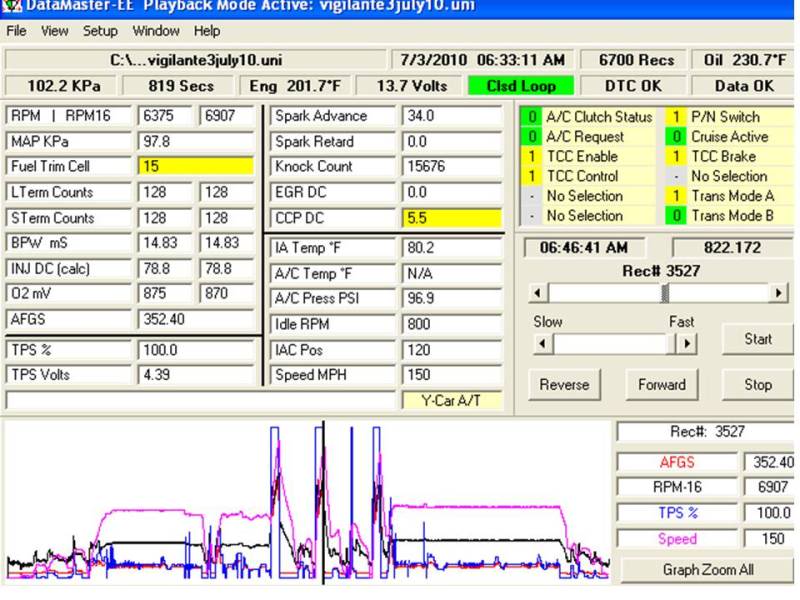Click the IAC Pos value 120
This screenshot has width=800, height=600.
[x=451, y=350]
